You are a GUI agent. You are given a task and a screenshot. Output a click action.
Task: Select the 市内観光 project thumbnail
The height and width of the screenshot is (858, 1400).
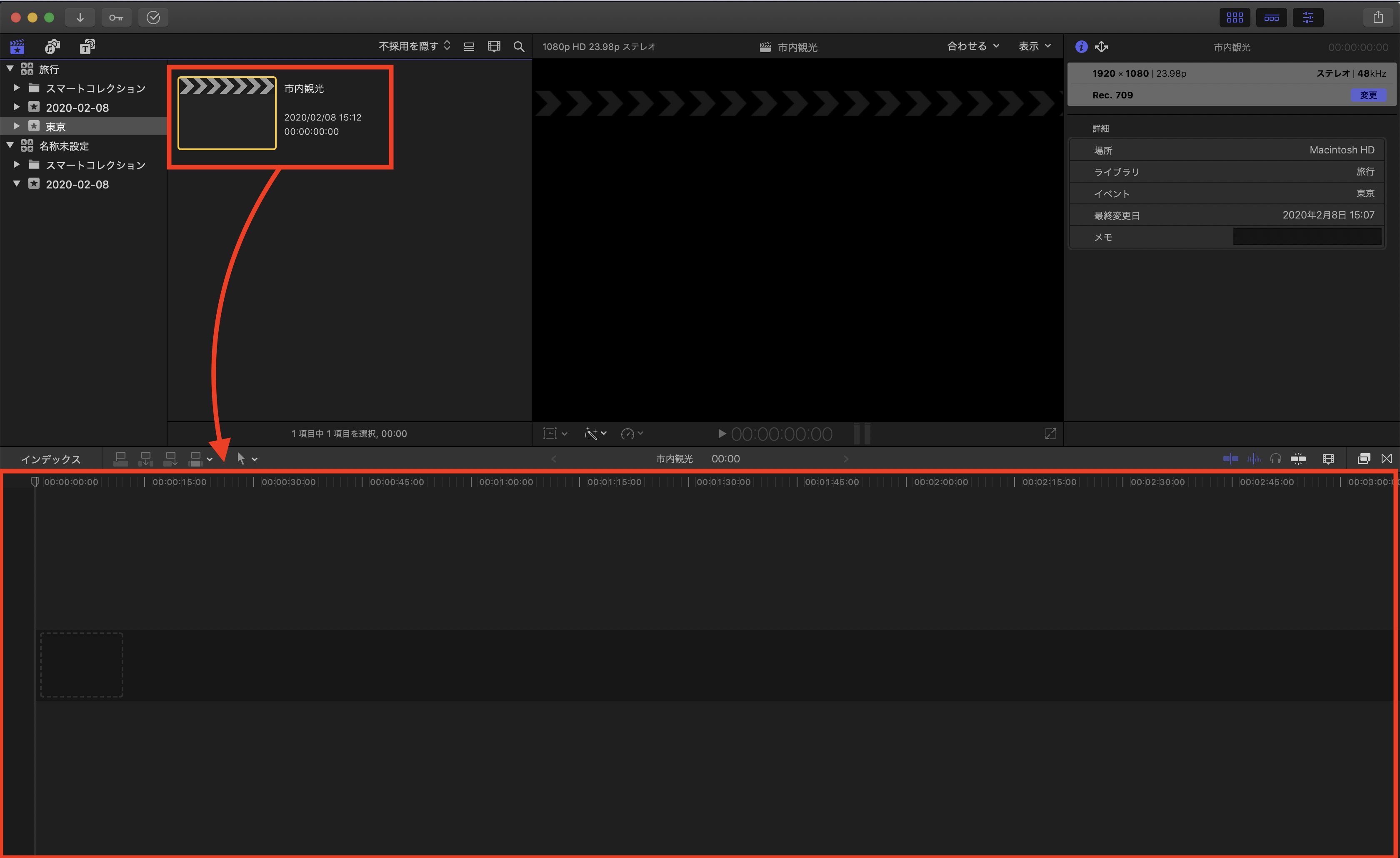point(227,113)
